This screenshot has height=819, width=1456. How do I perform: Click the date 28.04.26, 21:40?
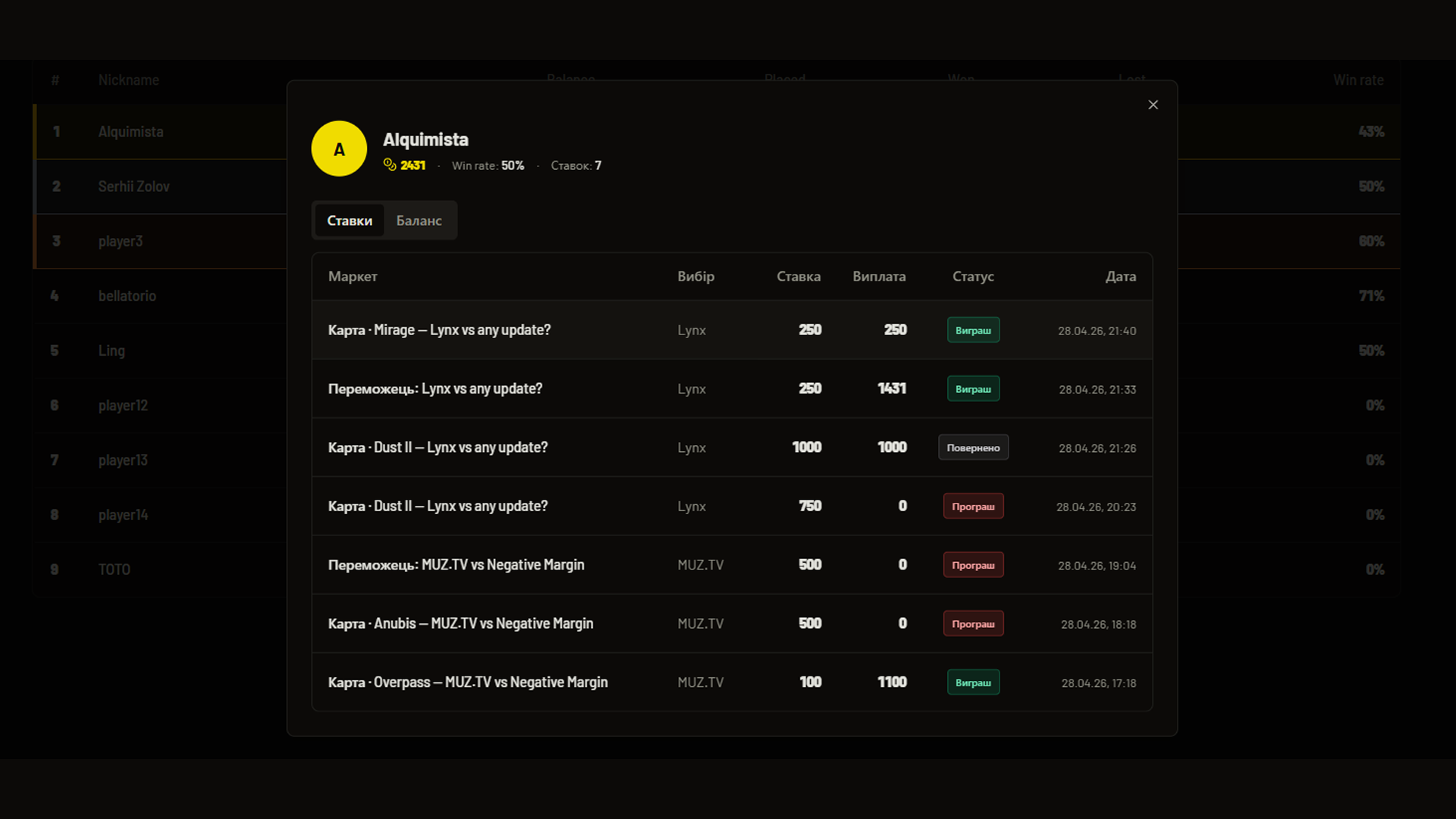pos(1097,331)
